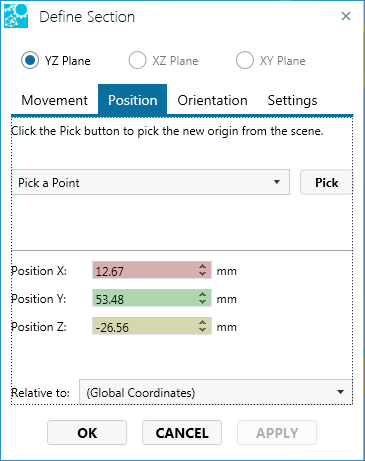This screenshot has height=461, width=365.
Task: Open the Relative to Global Coordinates dropdown
Action: tap(216, 392)
